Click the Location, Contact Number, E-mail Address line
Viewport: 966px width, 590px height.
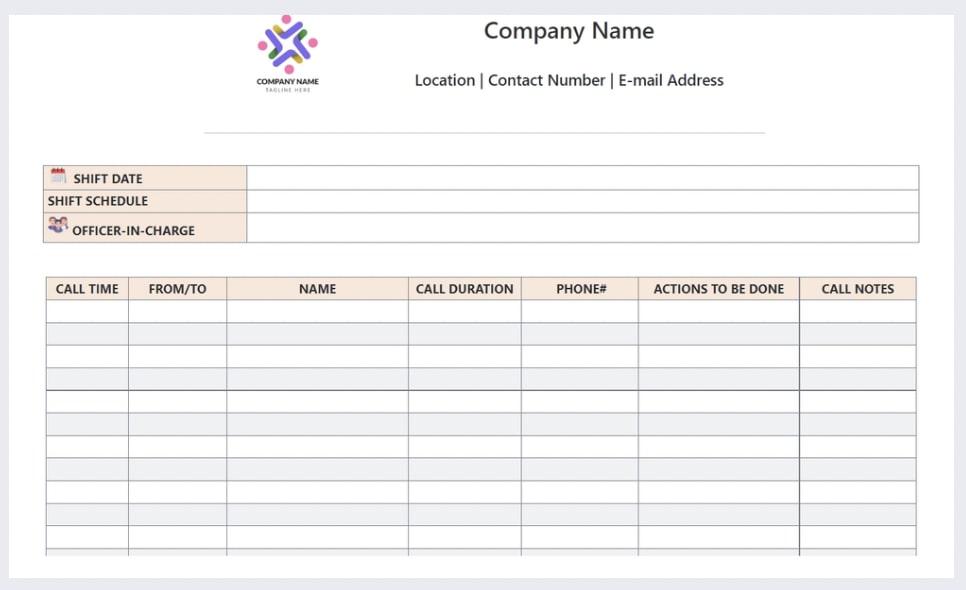(568, 80)
